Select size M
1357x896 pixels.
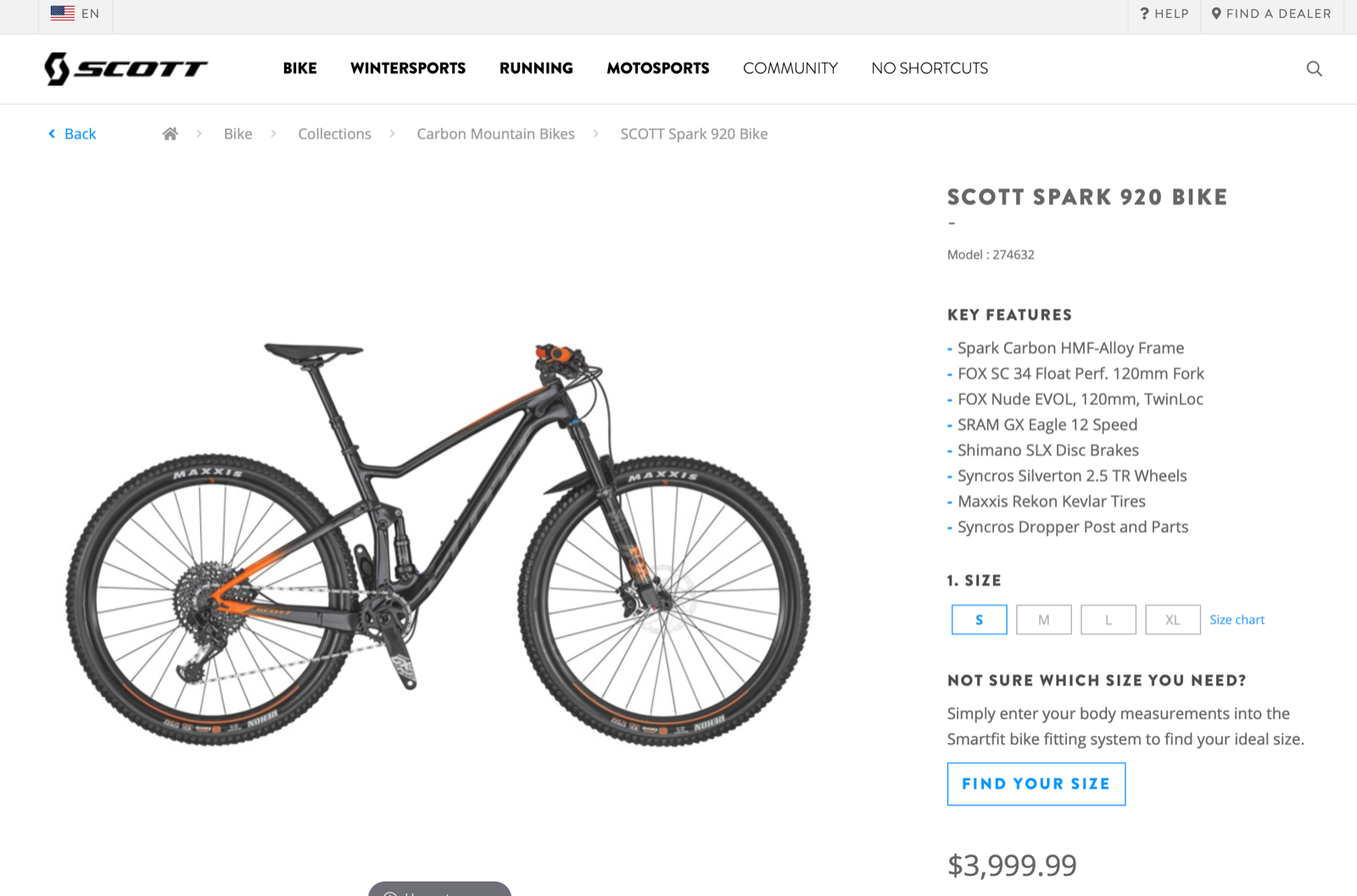point(1043,620)
